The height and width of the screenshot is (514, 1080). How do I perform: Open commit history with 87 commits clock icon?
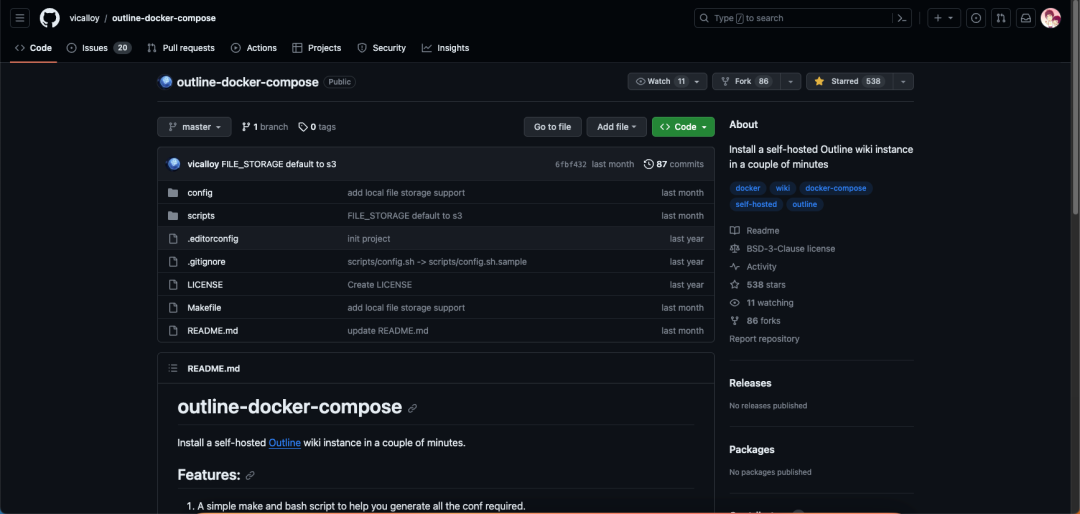point(674,164)
